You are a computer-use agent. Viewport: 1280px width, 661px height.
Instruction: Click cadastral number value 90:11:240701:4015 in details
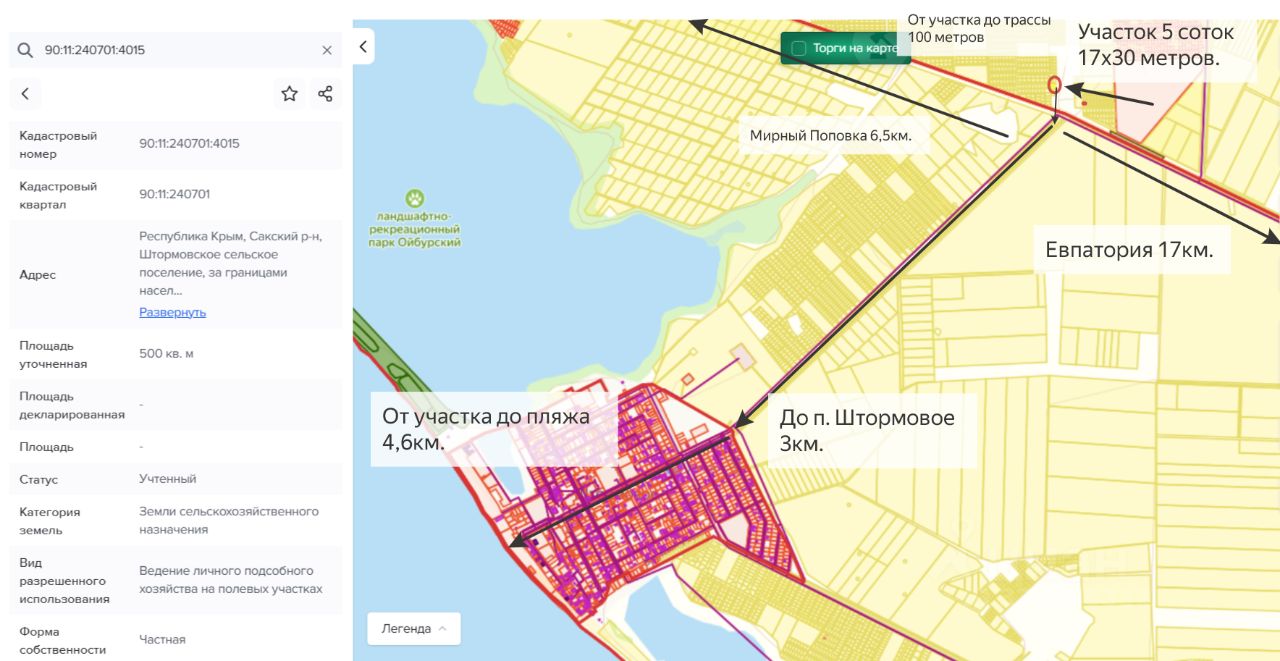pos(189,144)
